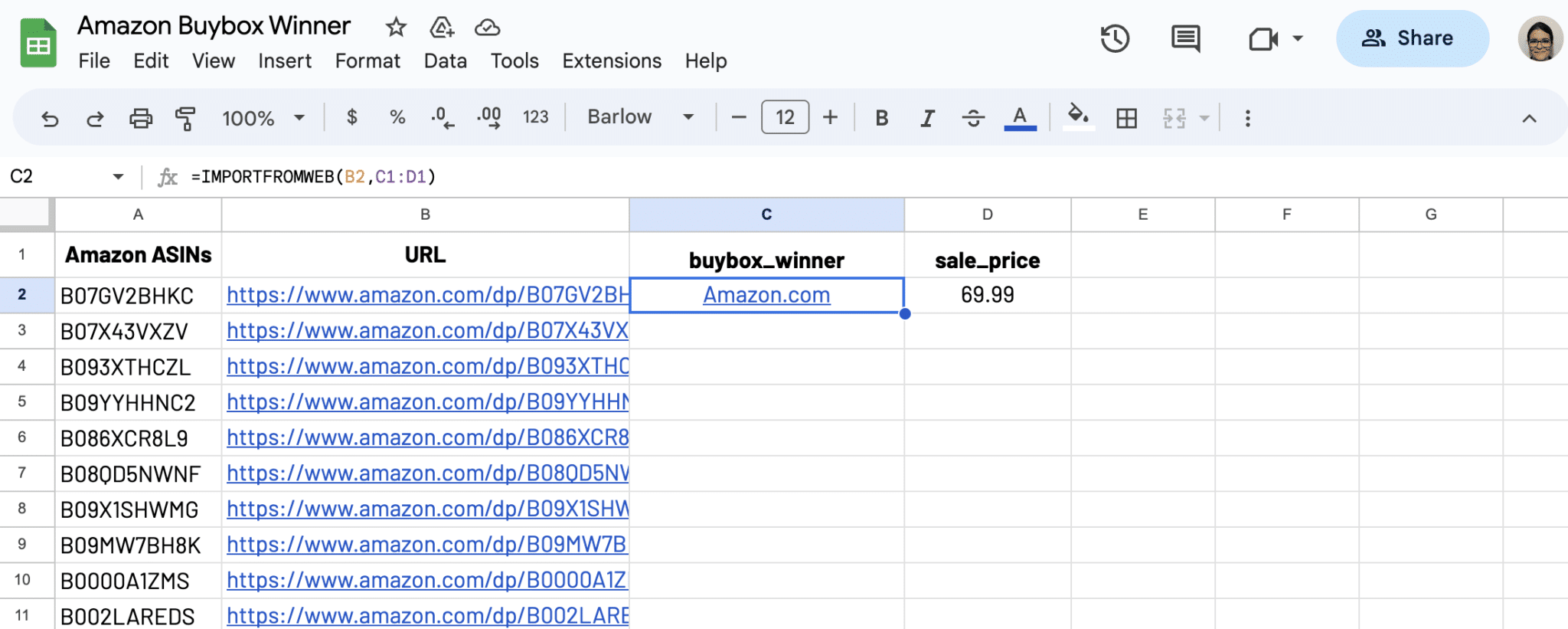The height and width of the screenshot is (629, 1568).
Task: Open version history clock icon
Action: [1115, 38]
